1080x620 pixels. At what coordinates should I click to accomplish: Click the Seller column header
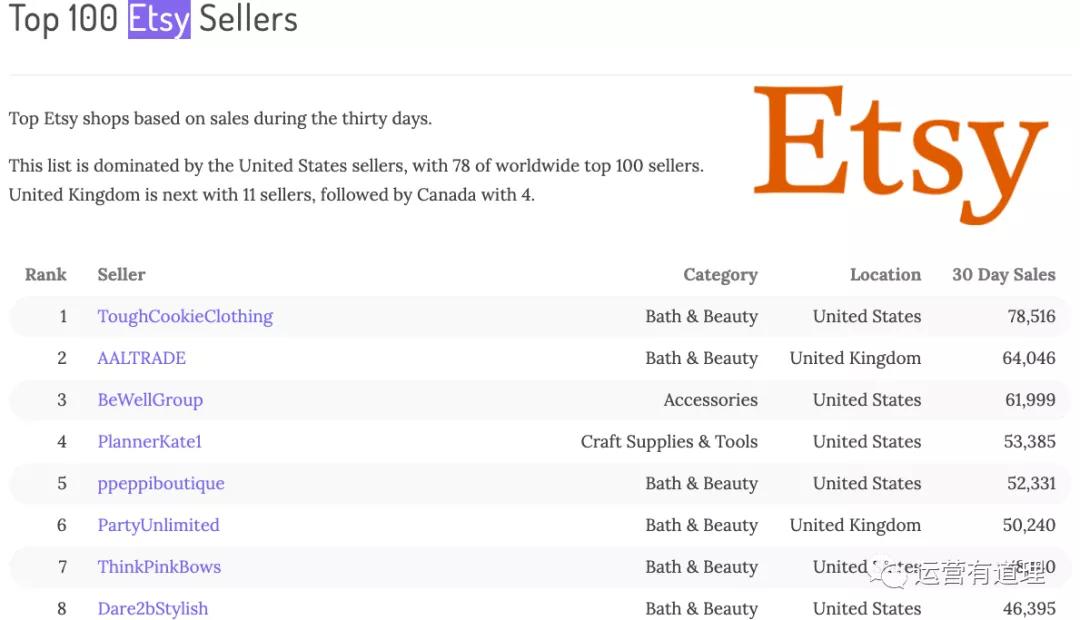tap(121, 275)
